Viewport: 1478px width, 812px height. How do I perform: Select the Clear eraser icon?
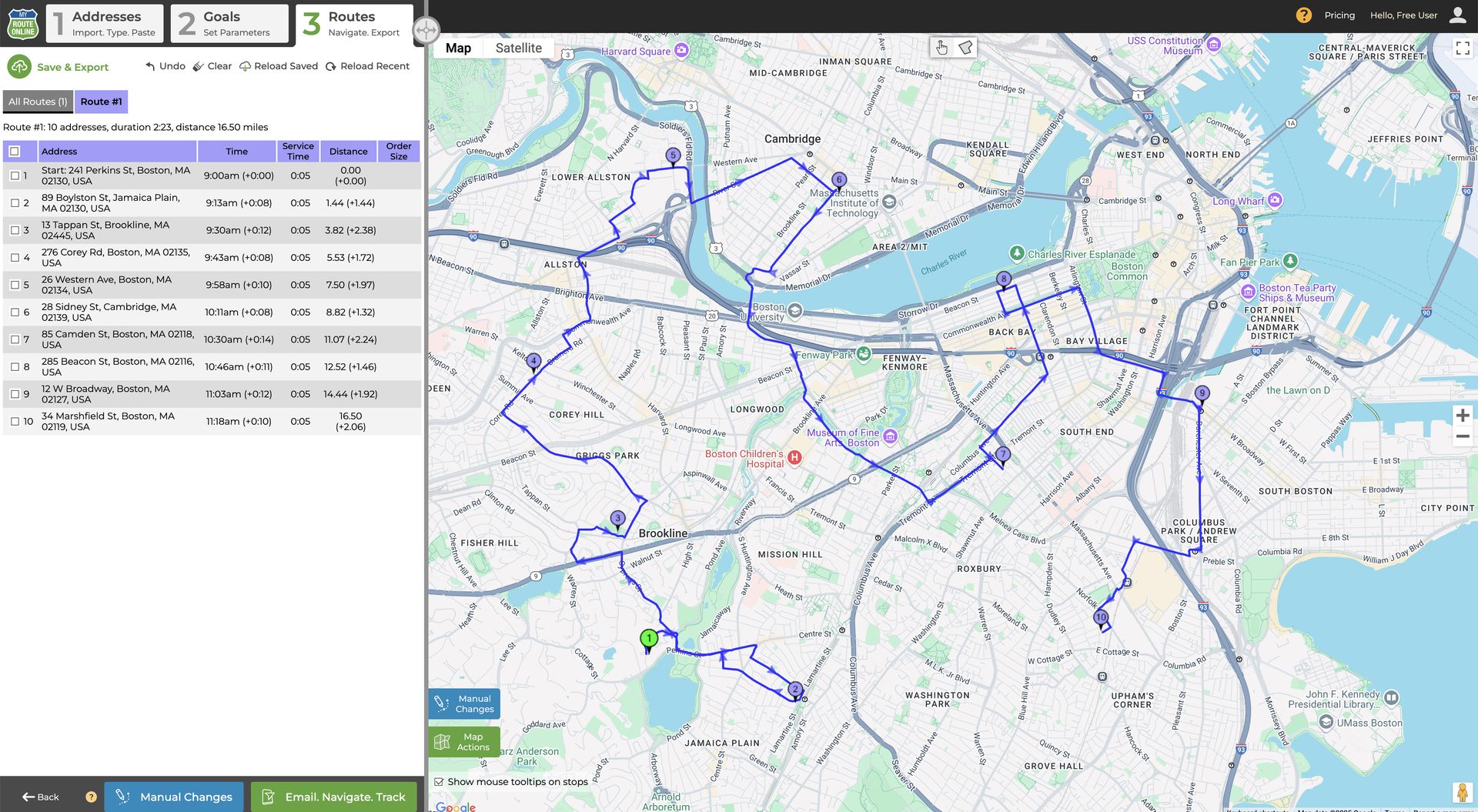point(199,66)
